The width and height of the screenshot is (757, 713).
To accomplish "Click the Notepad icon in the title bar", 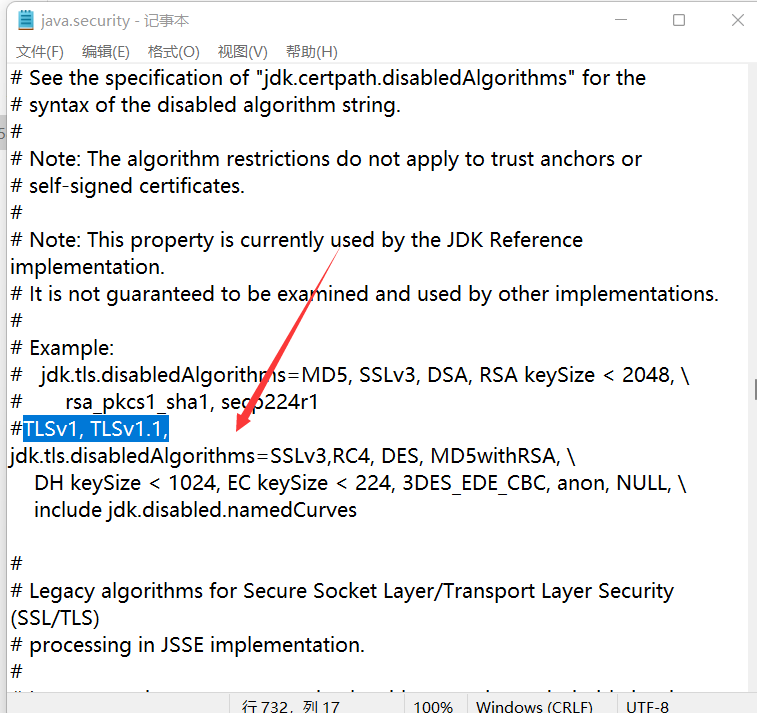I will click(x=26, y=20).
